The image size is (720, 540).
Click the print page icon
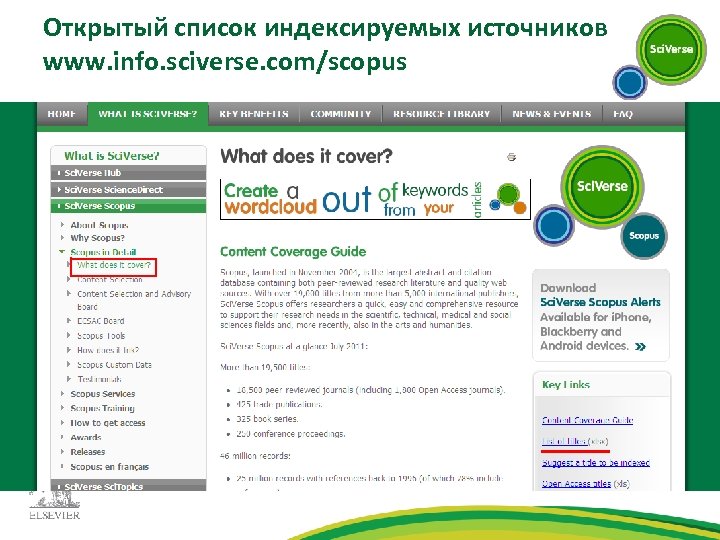point(512,157)
